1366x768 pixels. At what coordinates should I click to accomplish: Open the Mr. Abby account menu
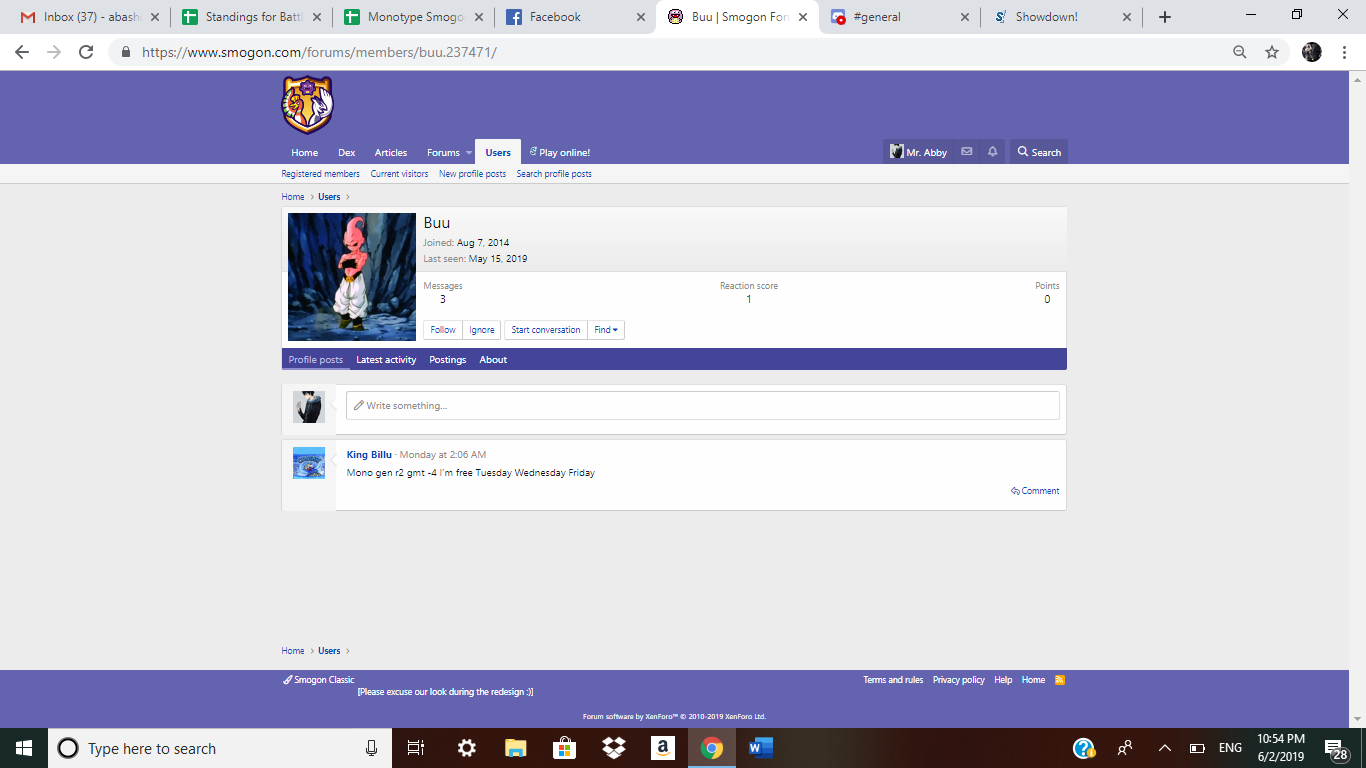pyautogui.click(x=918, y=152)
